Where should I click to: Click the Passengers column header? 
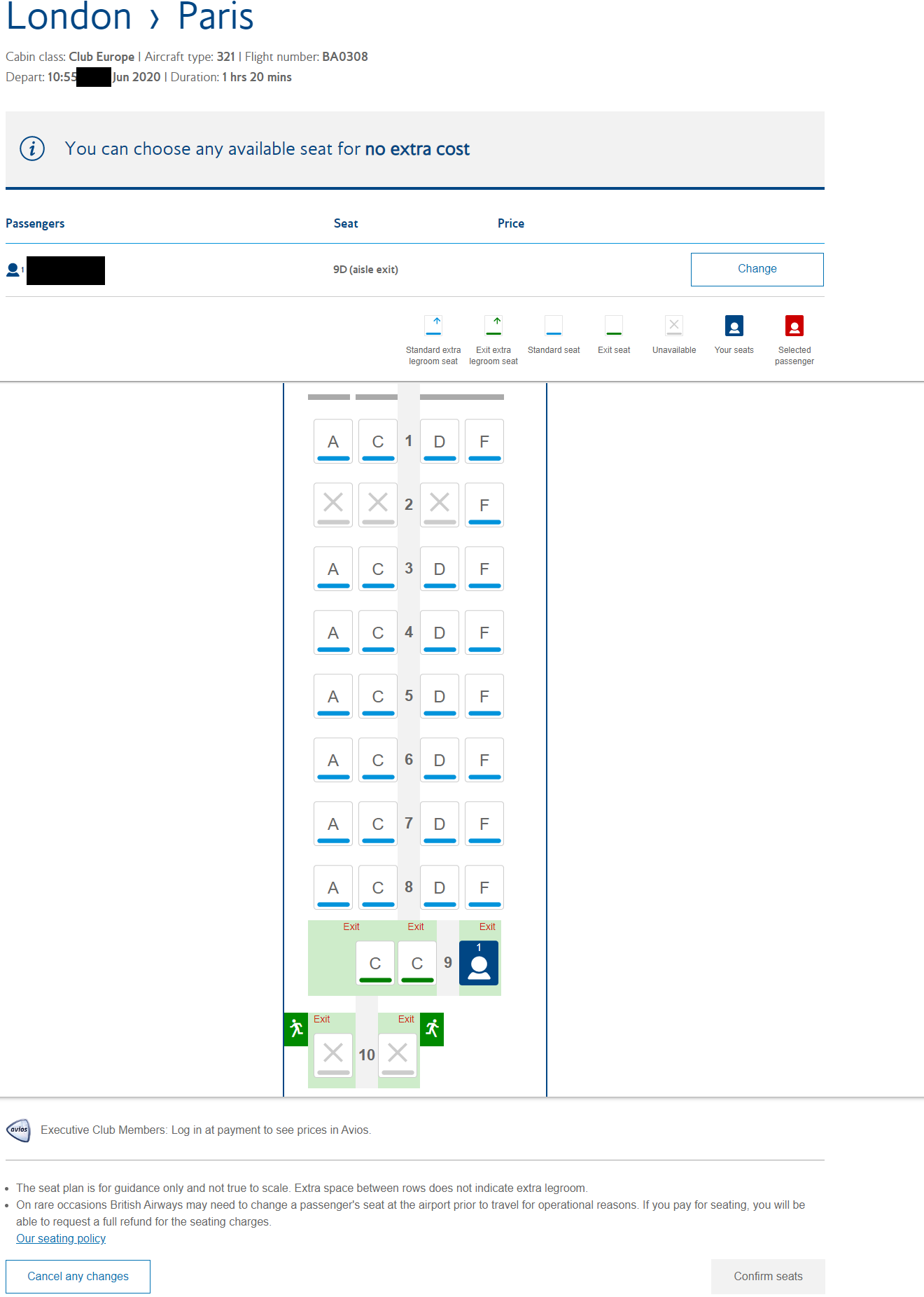(35, 223)
